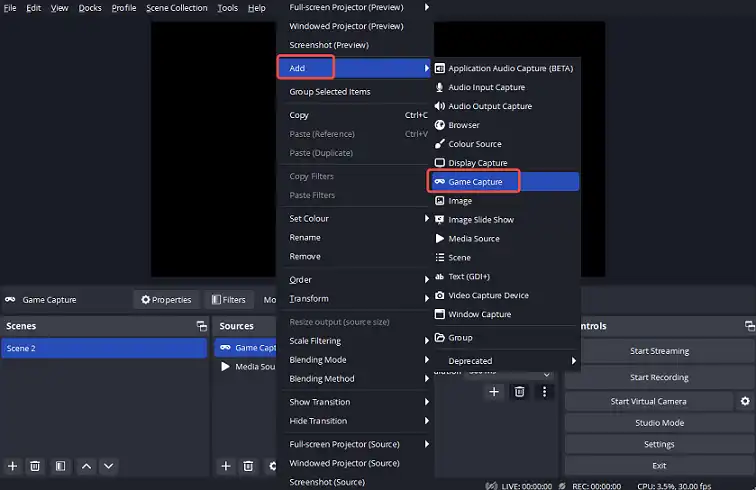Click the Media Source play icon in submenu
This screenshot has height=490, width=756.
[439, 238]
